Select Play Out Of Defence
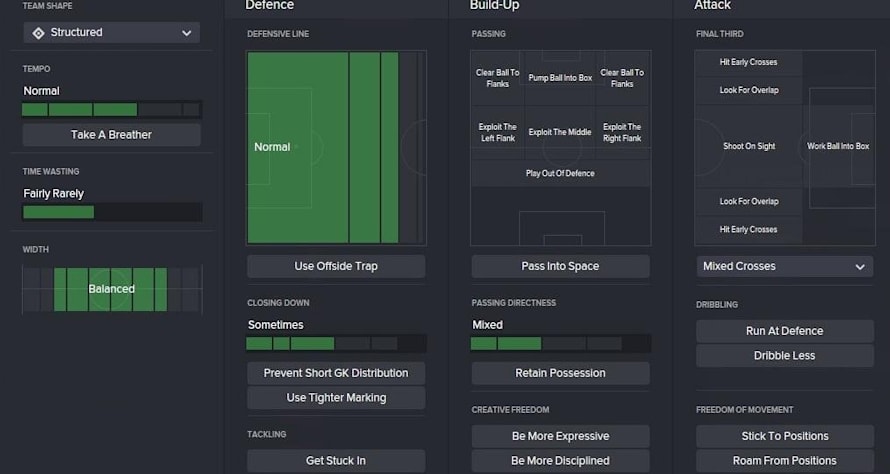Viewport: 890px width, 474px height. [560, 173]
